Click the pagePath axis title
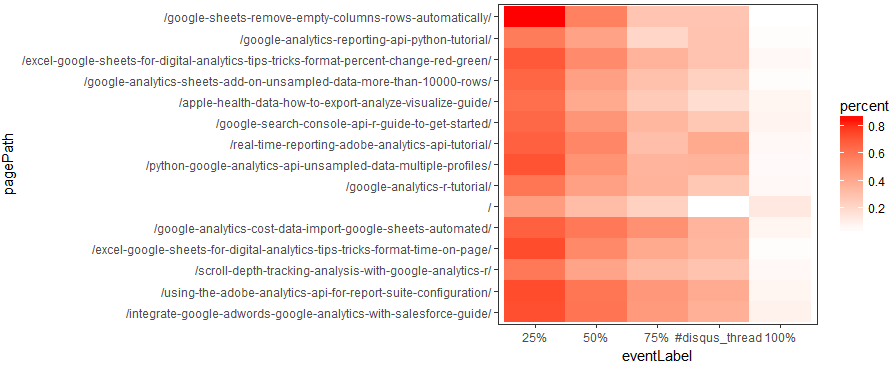Screen dimensions: 890x365 coord(10,165)
